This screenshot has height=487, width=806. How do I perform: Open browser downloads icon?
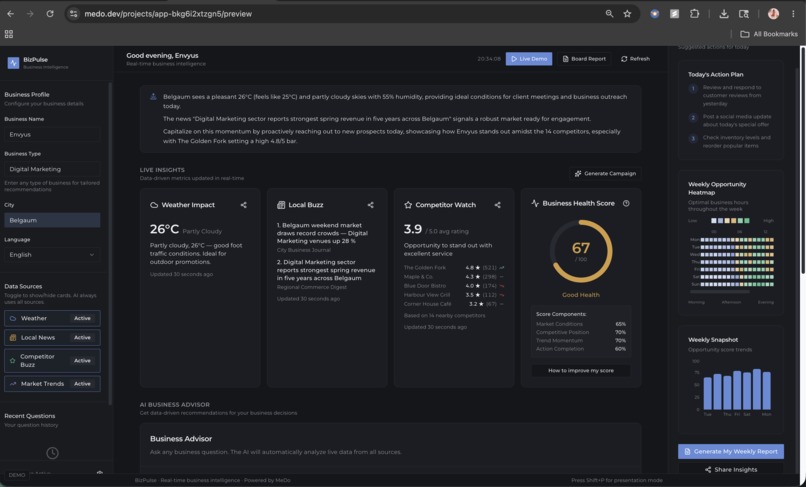pos(724,14)
